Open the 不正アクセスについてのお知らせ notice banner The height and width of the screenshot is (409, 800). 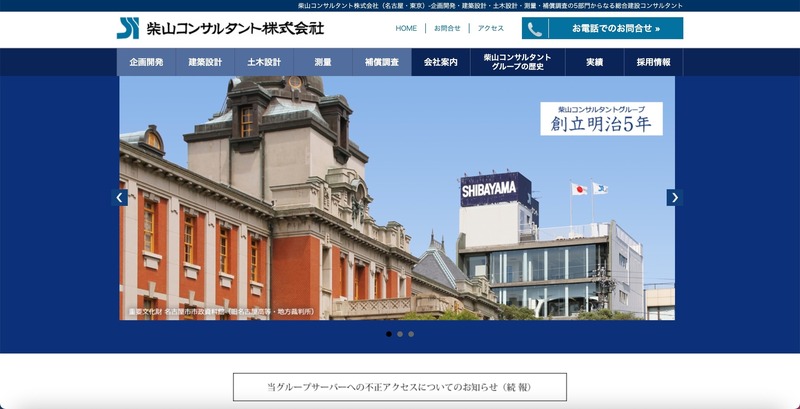point(400,387)
